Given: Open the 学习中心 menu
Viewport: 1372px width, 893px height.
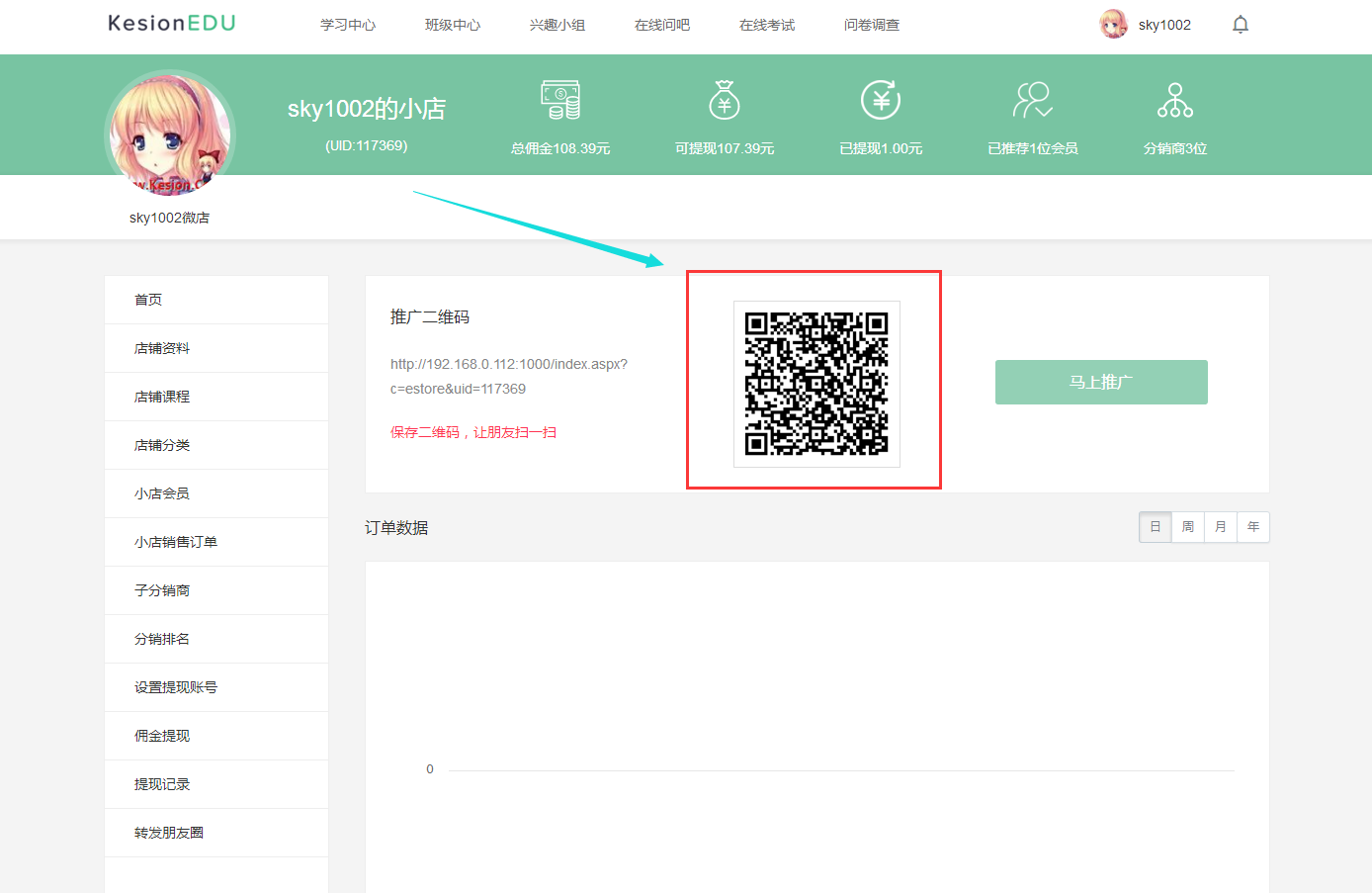Looking at the screenshot, I should [348, 25].
